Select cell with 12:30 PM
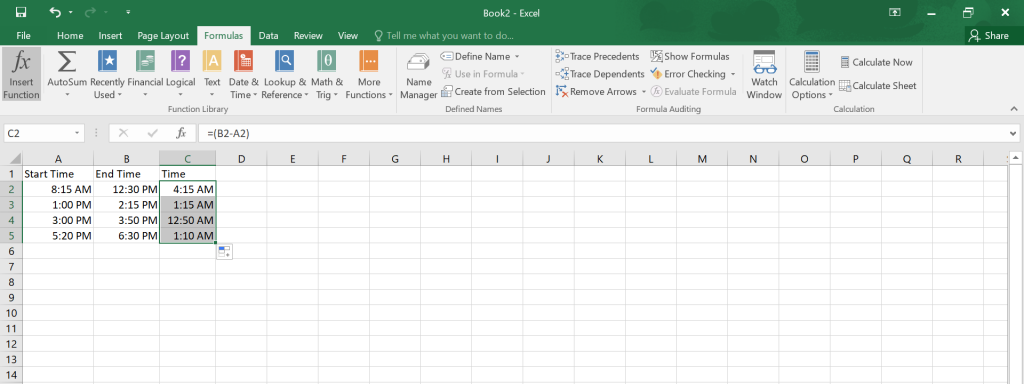The height and width of the screenshot is (384, 1024). pos(127,189)
